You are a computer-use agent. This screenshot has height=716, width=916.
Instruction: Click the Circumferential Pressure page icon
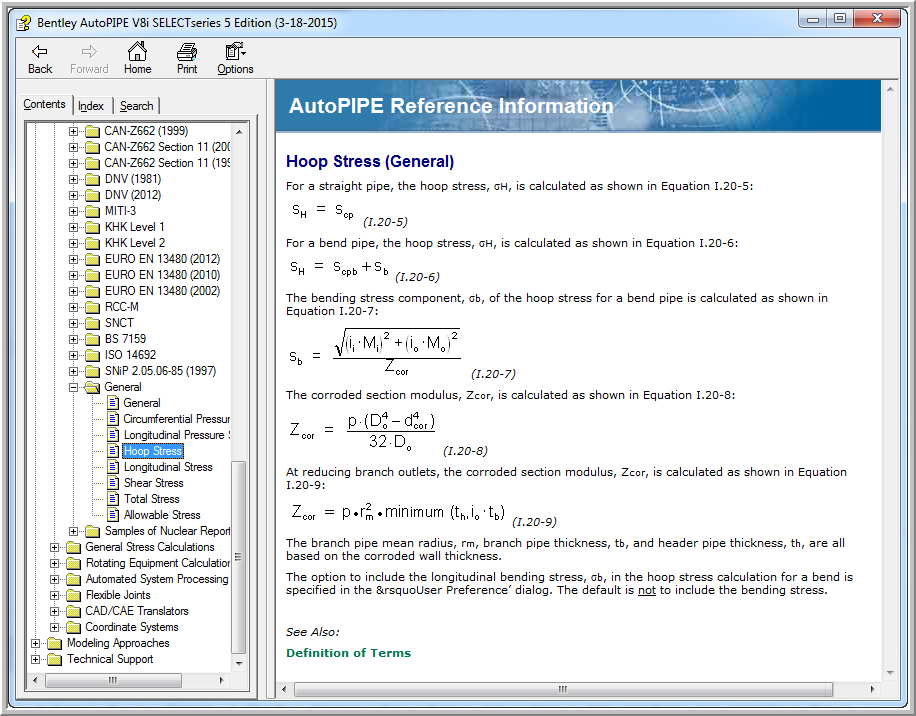113,419
